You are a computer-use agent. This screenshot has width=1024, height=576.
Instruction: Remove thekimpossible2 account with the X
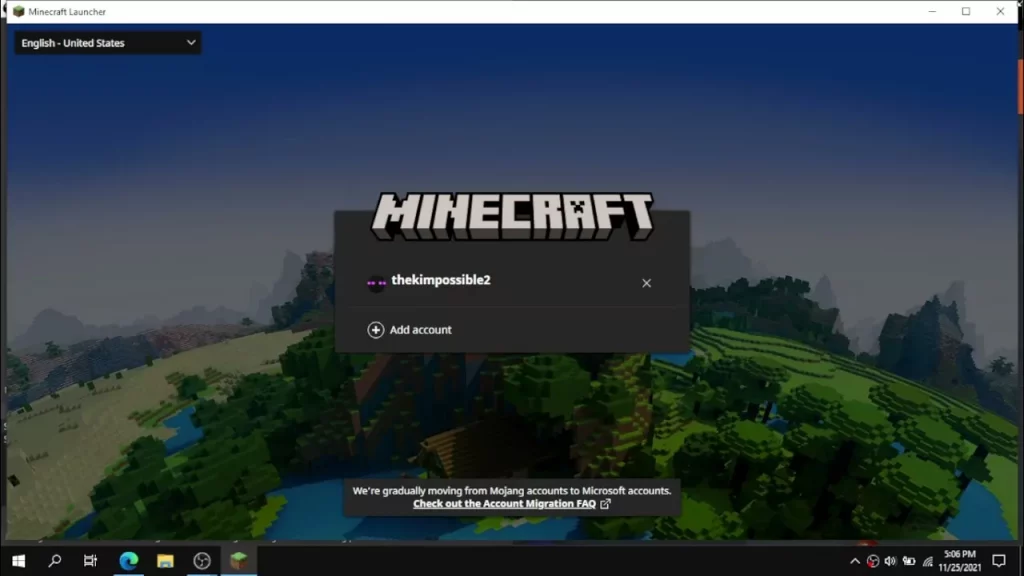(x=646, y=283)
